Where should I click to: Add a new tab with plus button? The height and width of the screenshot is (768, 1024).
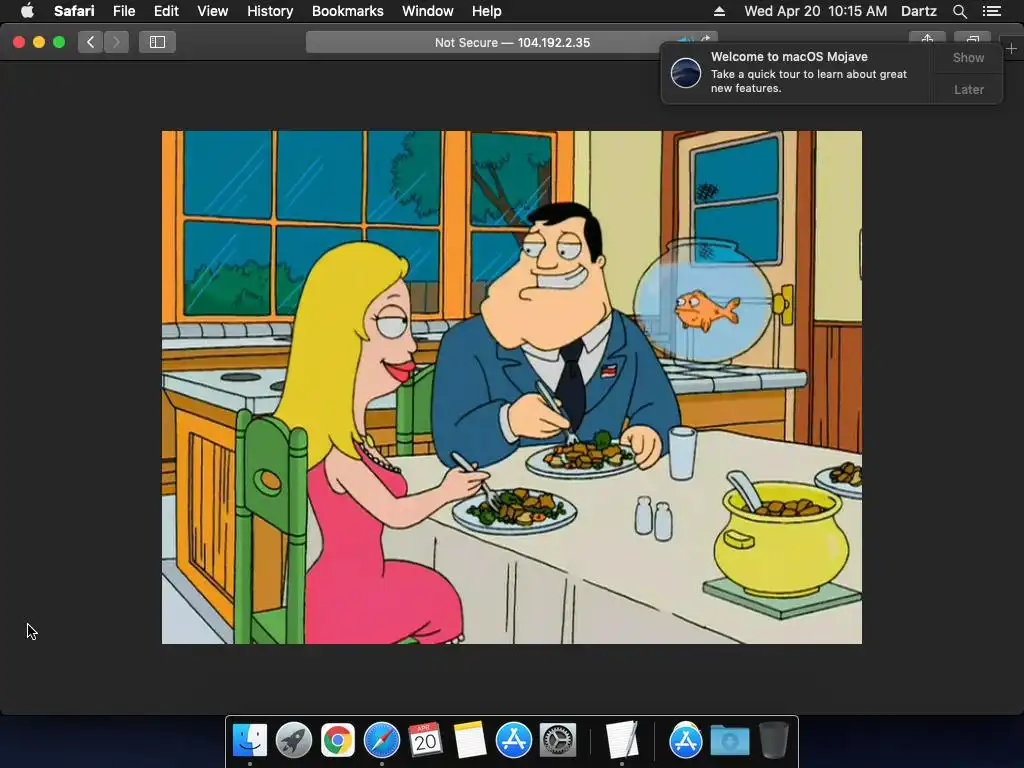[x=1011, y=48]
